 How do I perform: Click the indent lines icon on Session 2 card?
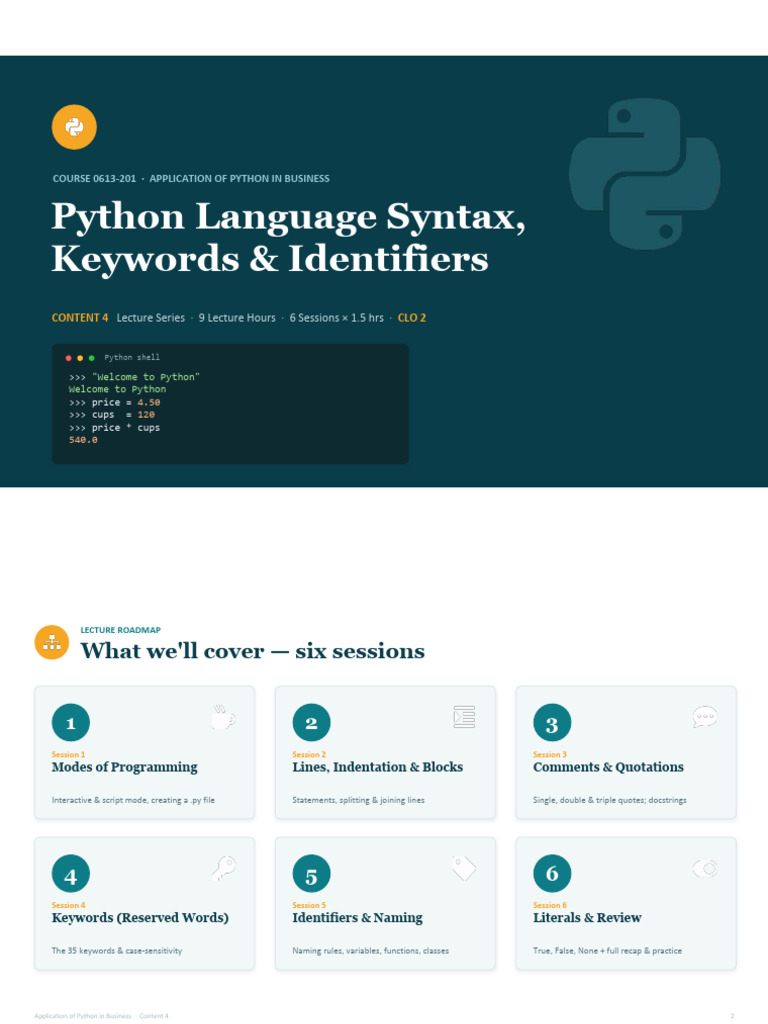464,717
